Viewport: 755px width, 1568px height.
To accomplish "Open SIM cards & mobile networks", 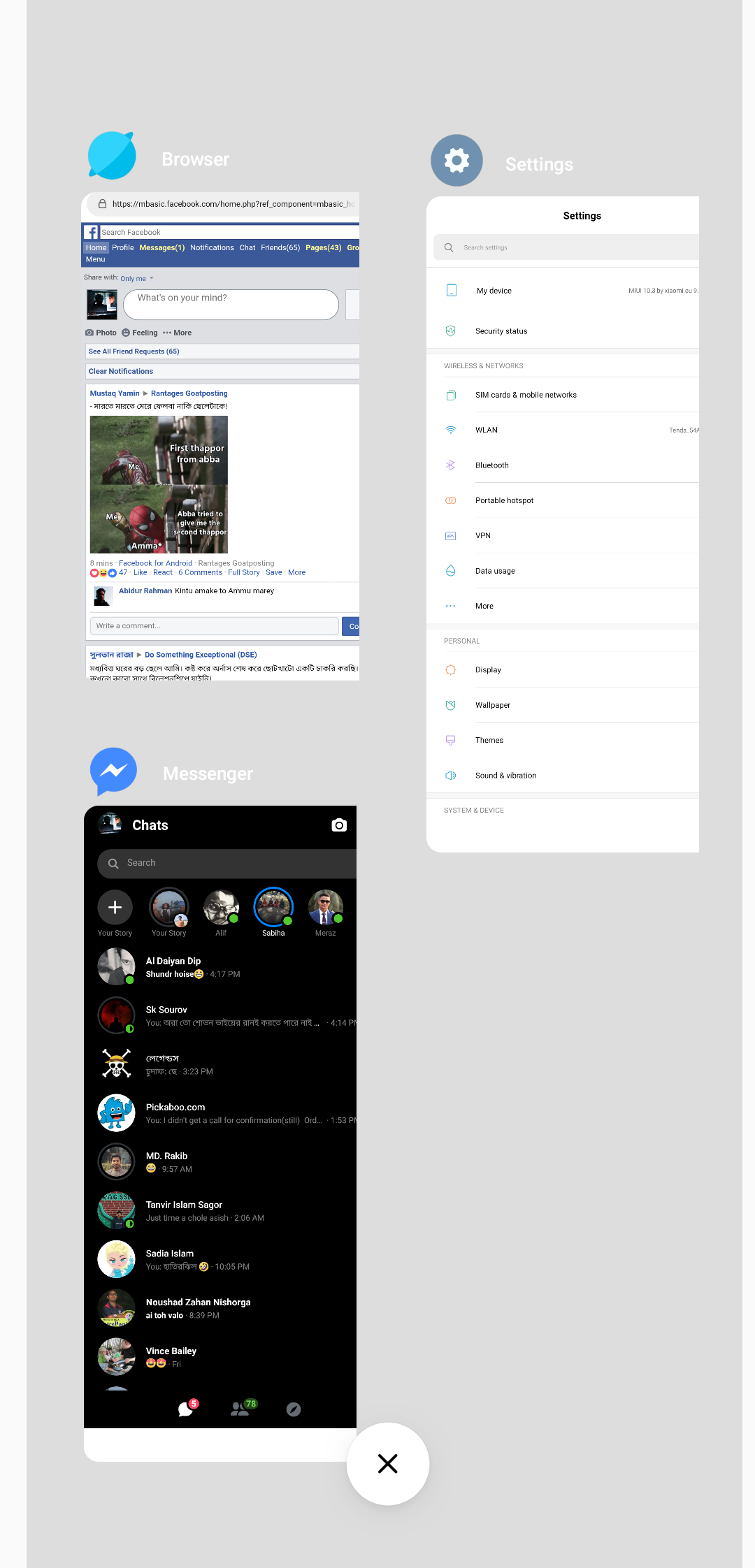I will 563,395.
